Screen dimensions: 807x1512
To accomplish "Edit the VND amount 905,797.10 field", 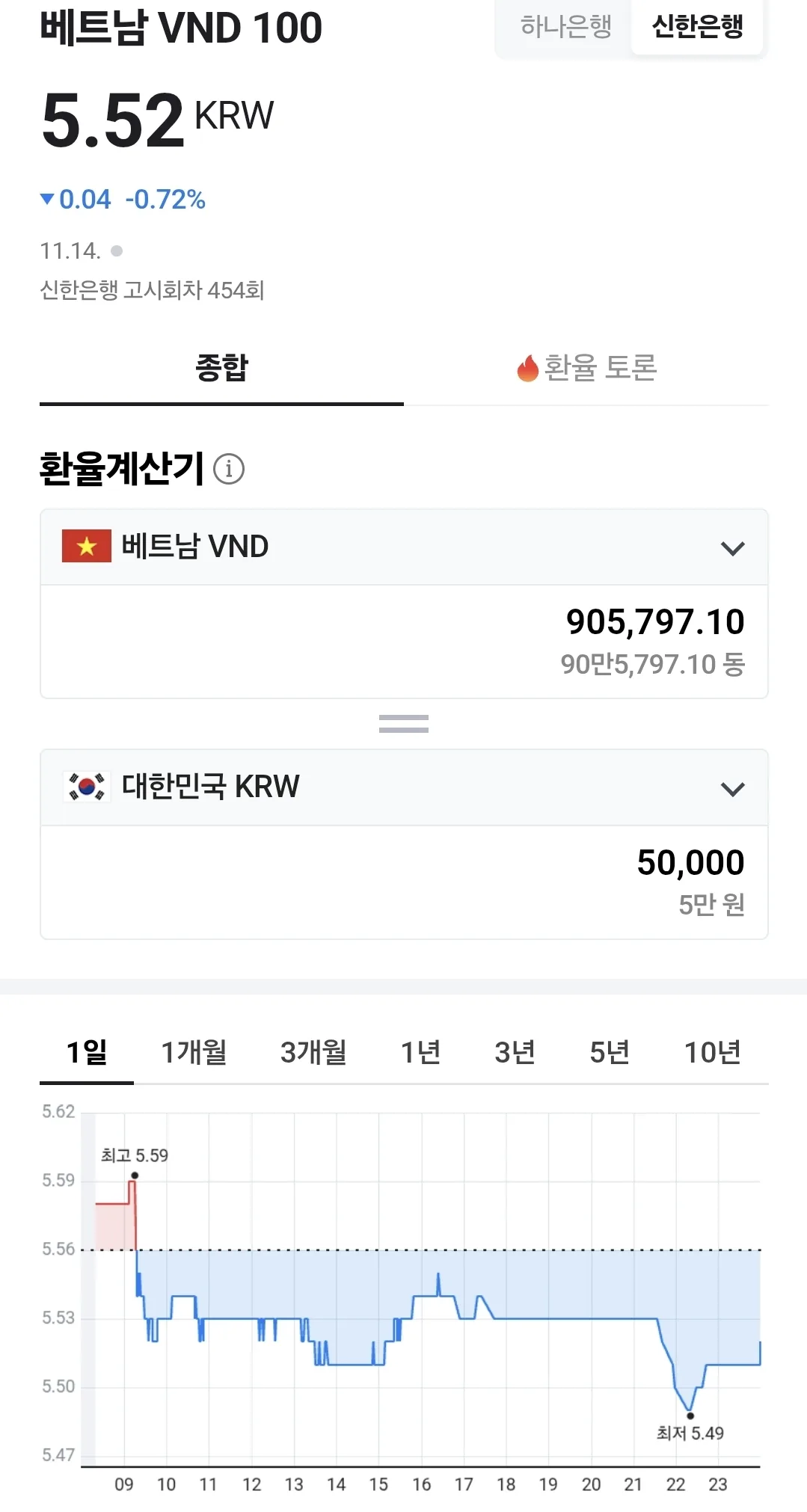I will coord(404,642).
